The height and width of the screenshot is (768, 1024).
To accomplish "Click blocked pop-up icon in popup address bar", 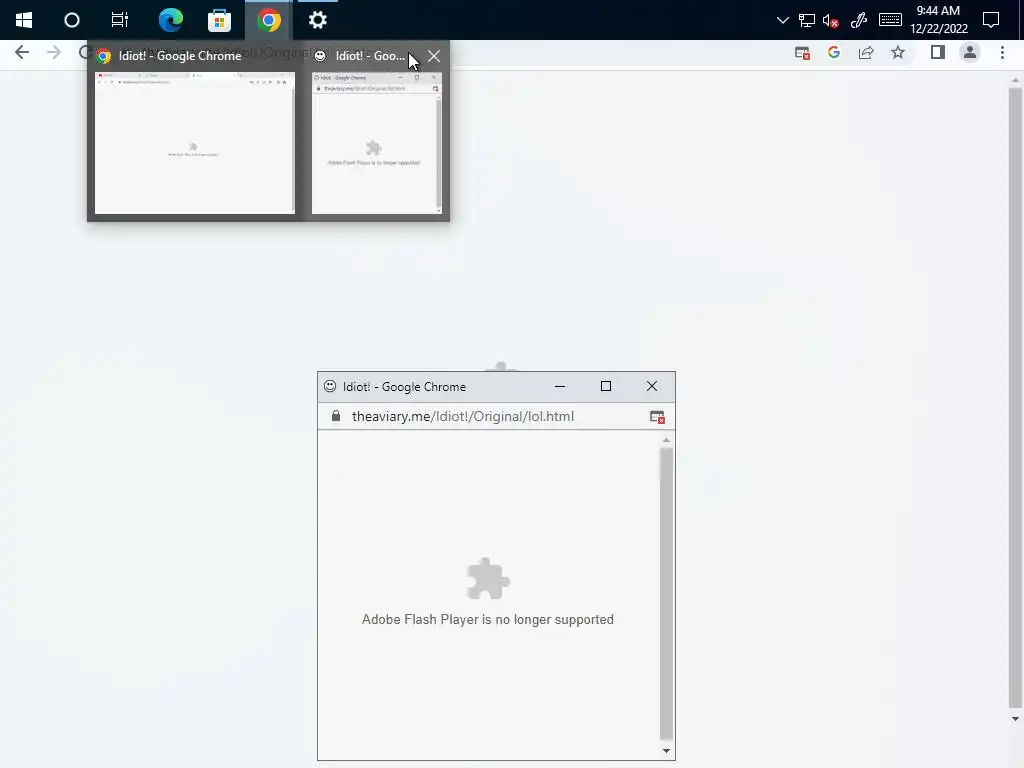I will (x=657, y=417).
